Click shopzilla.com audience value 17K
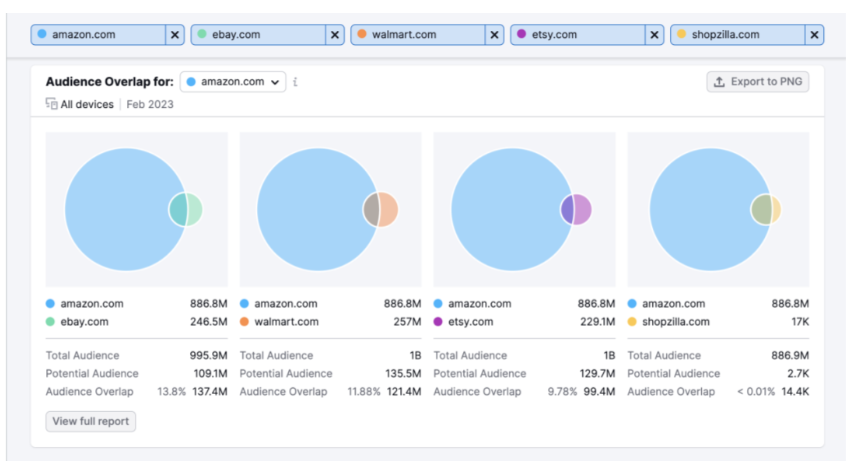Viewport: 860px width, 471px height. (x=800, y=322)
